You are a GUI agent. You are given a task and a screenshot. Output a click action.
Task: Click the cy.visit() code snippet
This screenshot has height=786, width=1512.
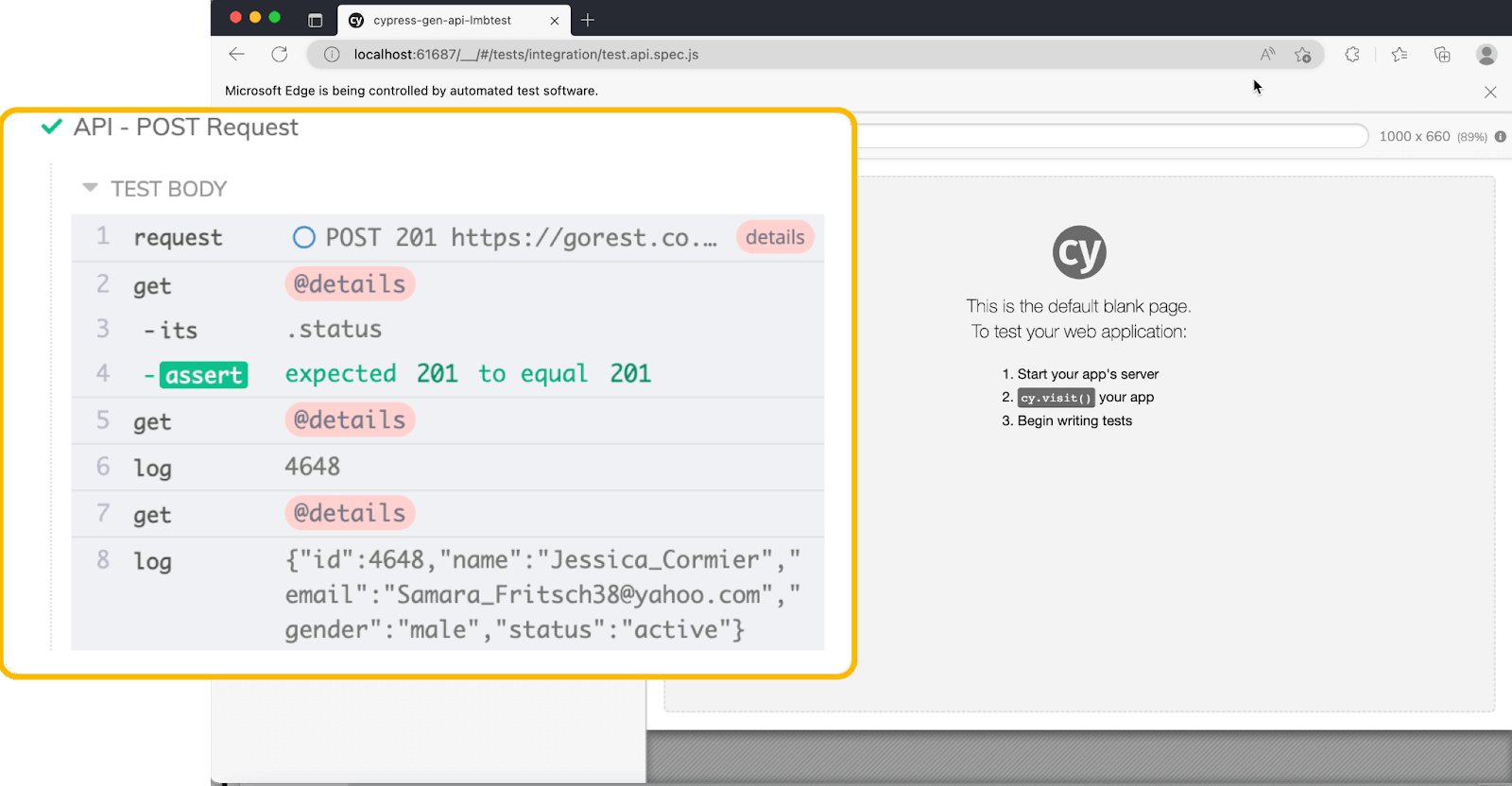[x=1056, y=398]
